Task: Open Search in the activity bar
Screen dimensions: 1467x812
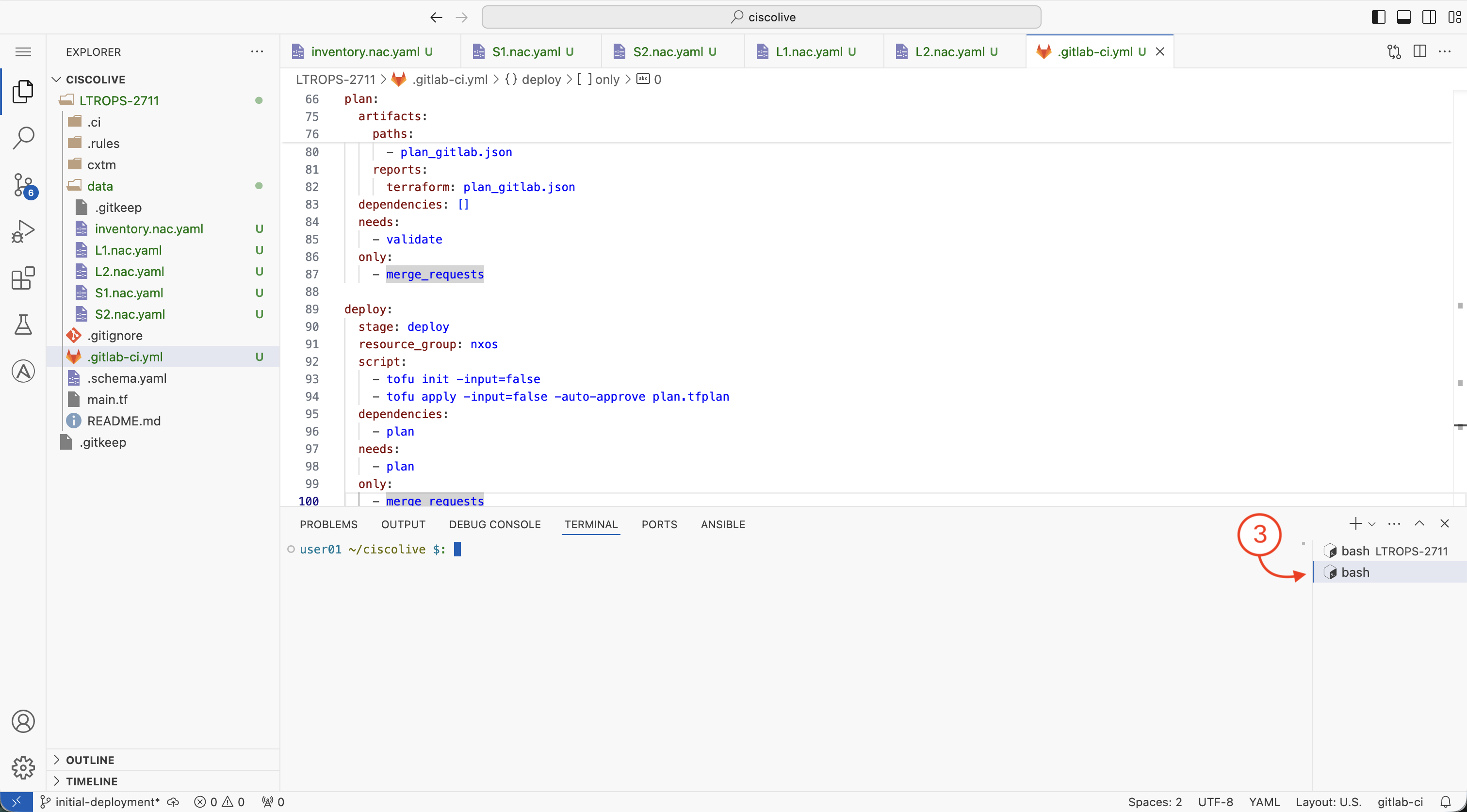Action: click(x=23, y=138)
